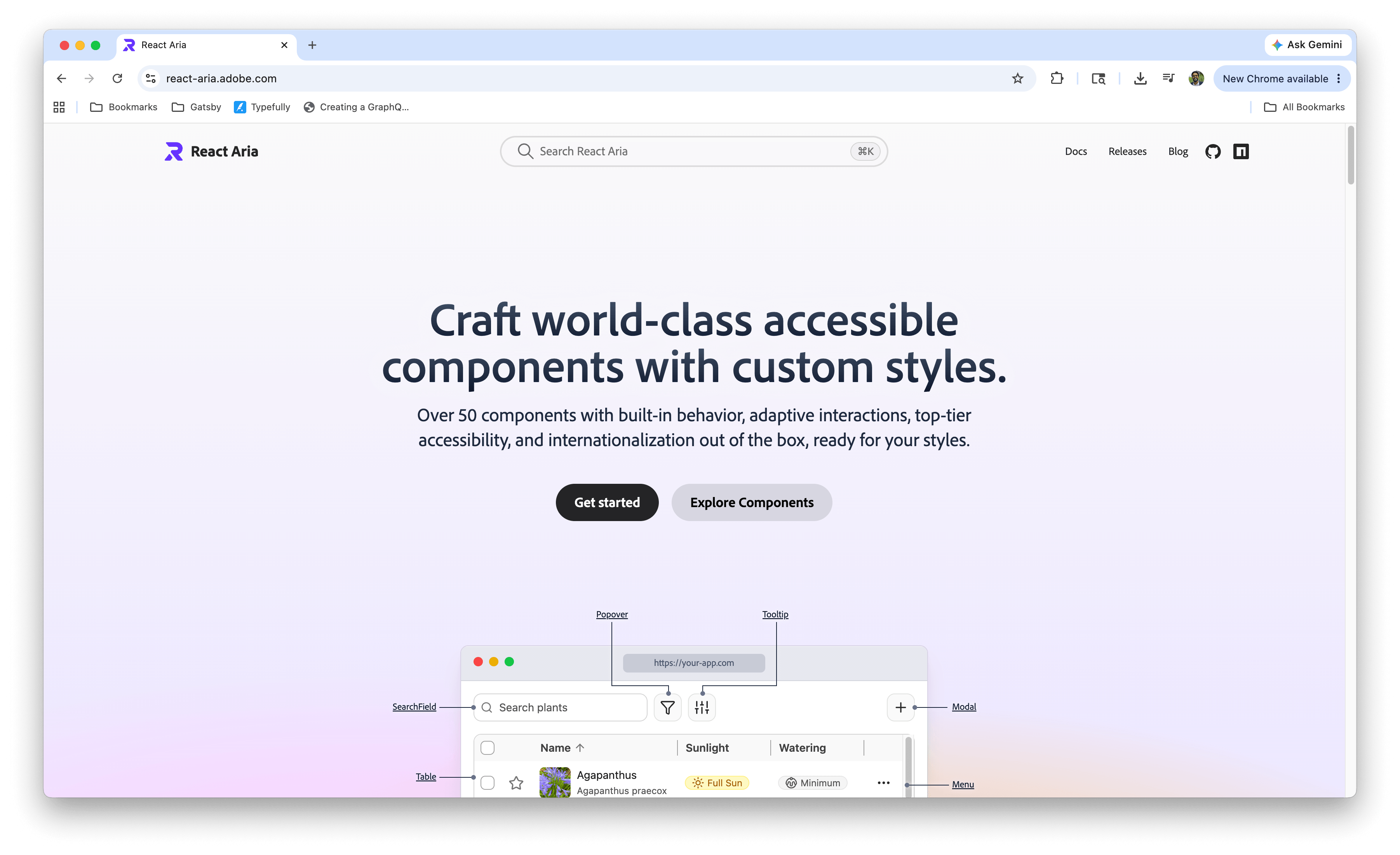The height and width of the screenshot is (855, 1400).
Task: Open the Creating a GraphQ... bookmark
Action: pos(356,107)
